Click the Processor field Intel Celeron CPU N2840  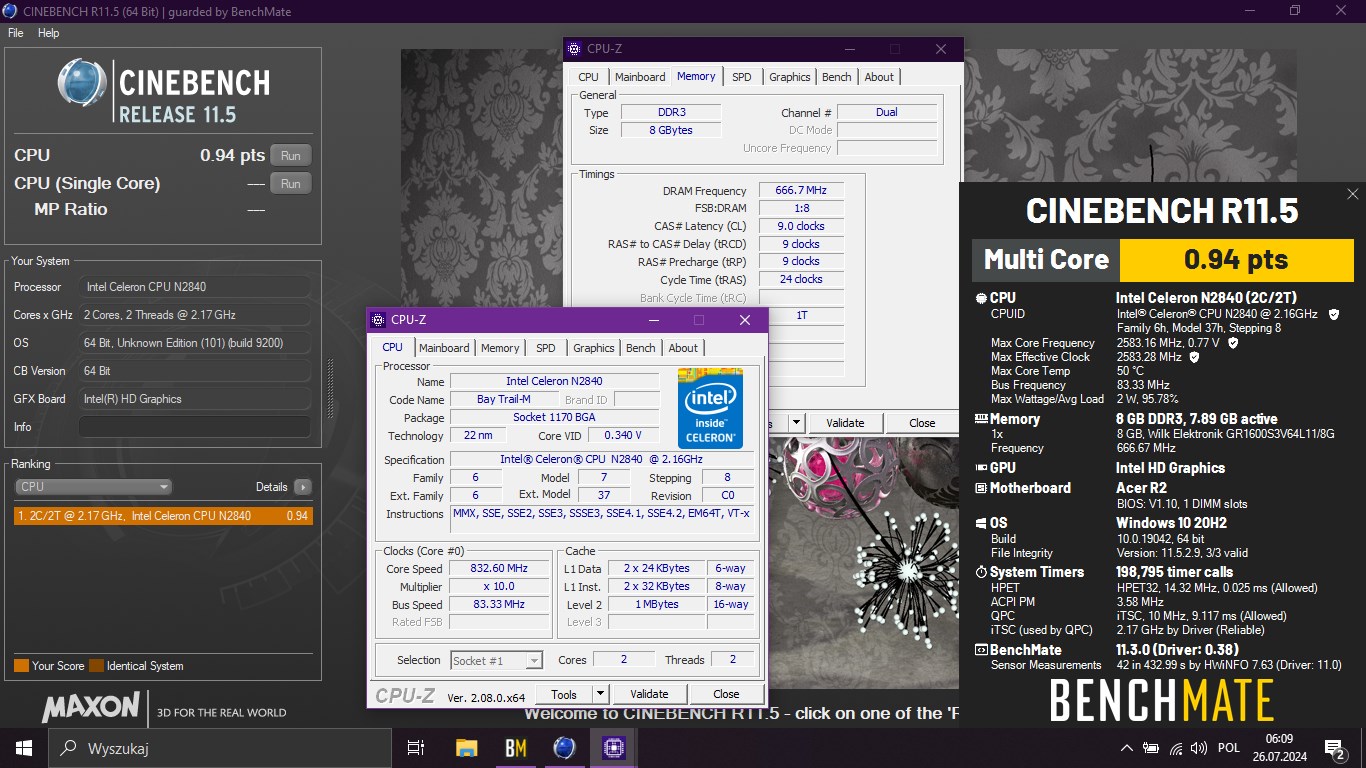pyautogui.click(x=194, y=287)
